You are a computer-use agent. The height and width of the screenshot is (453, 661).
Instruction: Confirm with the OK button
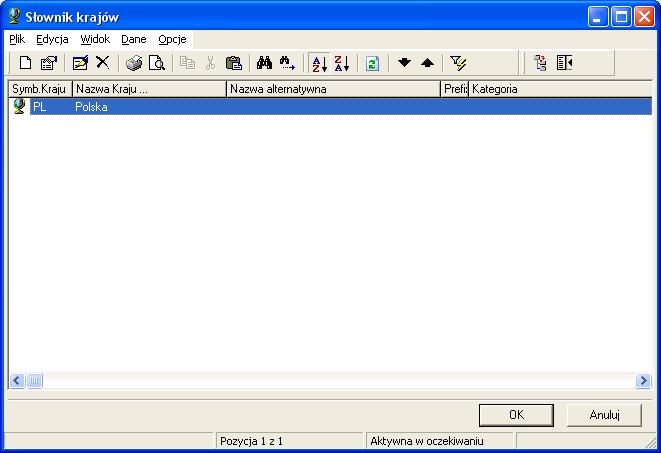point(516,415)
